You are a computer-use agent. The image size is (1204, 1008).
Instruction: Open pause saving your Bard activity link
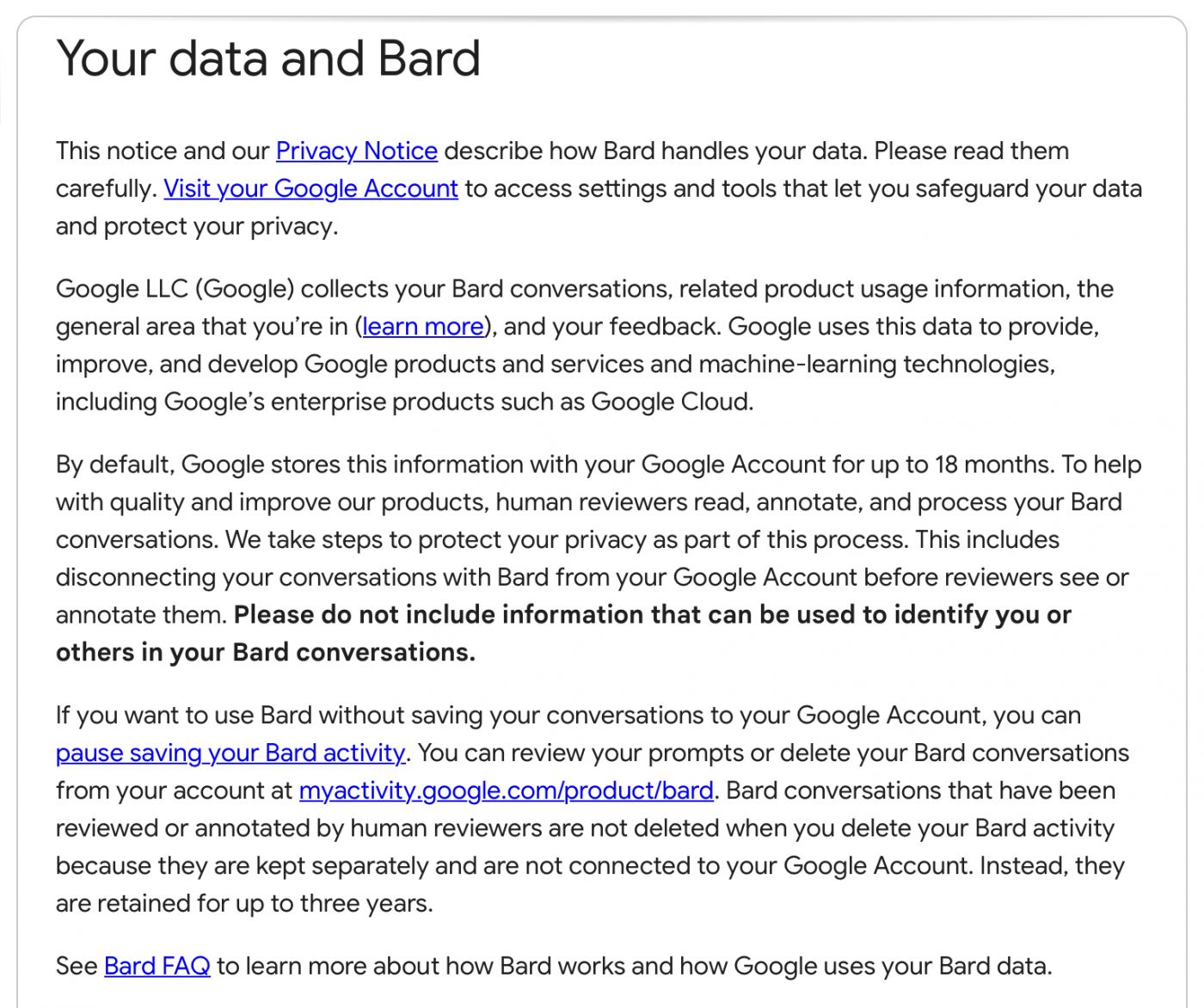230,753
